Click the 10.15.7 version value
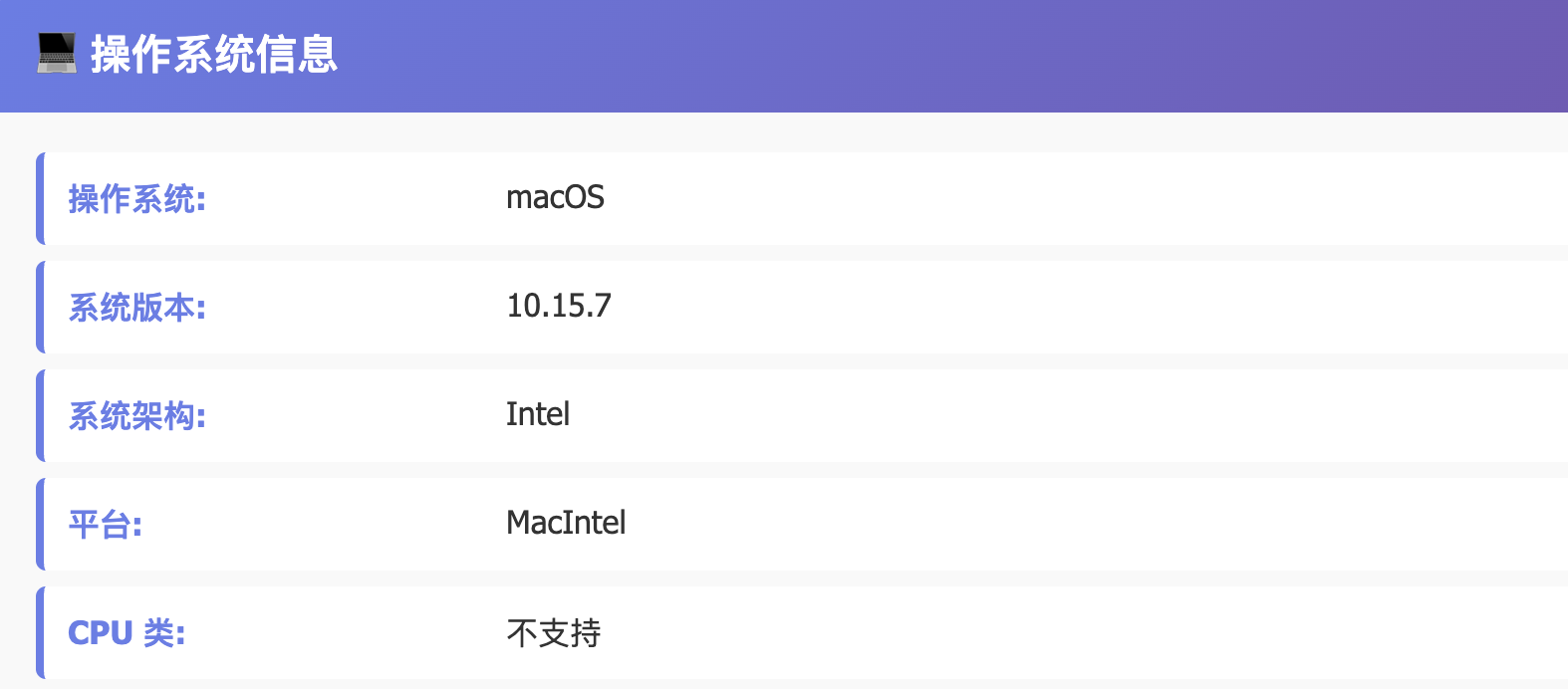 coord(559,306)
